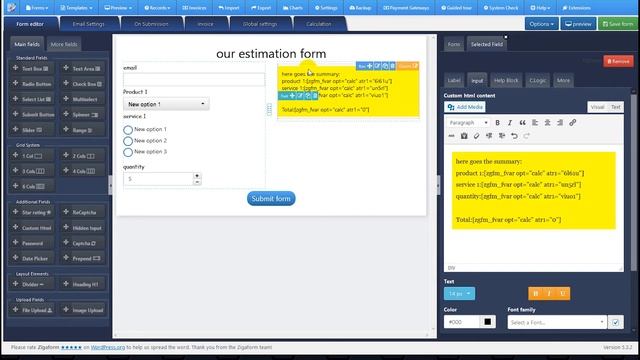Screen dimensions: 640x360
Task: Add a ReCaptcha field
Action: [83, 212]
